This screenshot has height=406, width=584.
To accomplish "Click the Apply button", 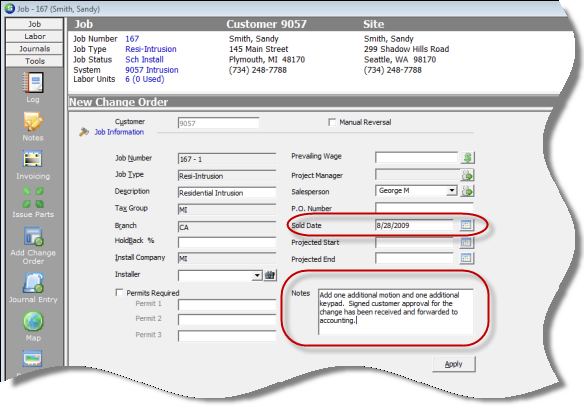I will pos(454,364).
